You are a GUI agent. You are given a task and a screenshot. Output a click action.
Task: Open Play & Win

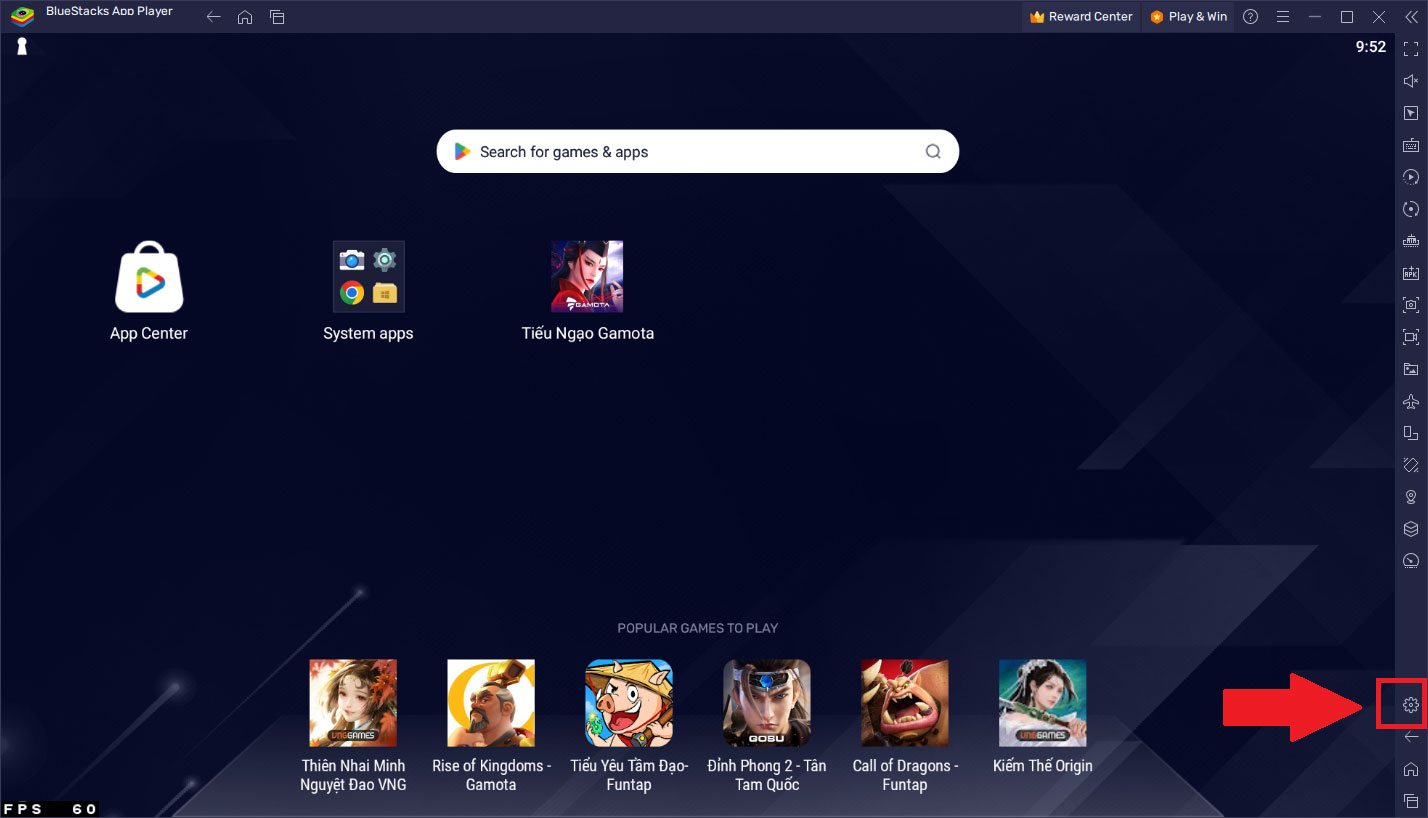(x=1188, y=17)
